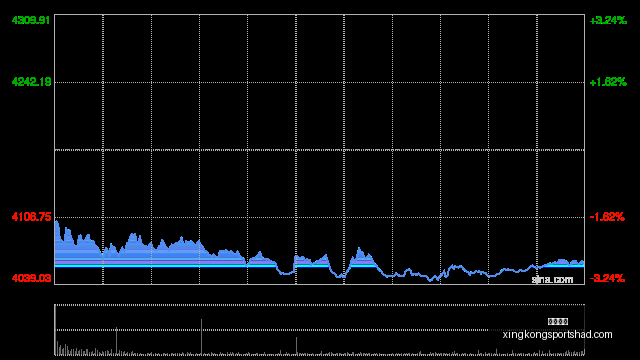Viewport: 640px width, 360px height.
Task: Open the xingkongsportshad.com watermark link
Action: tap(558, 335)
